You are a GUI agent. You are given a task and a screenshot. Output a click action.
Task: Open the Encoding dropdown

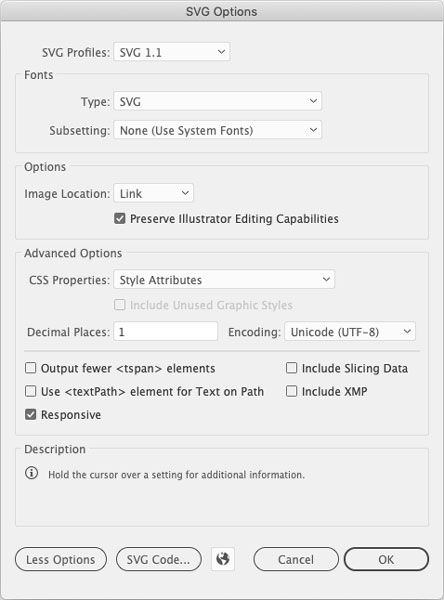[x=350, y=331]
